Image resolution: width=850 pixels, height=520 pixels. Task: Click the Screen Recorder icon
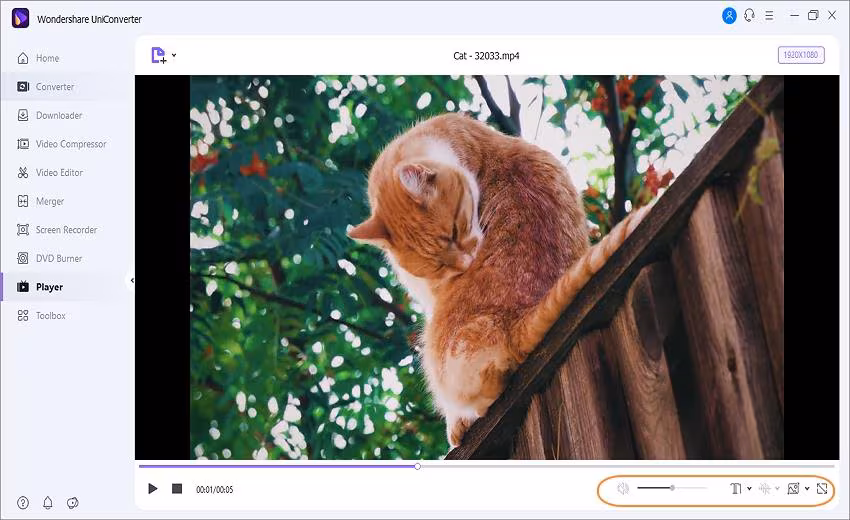click(23, 230)
